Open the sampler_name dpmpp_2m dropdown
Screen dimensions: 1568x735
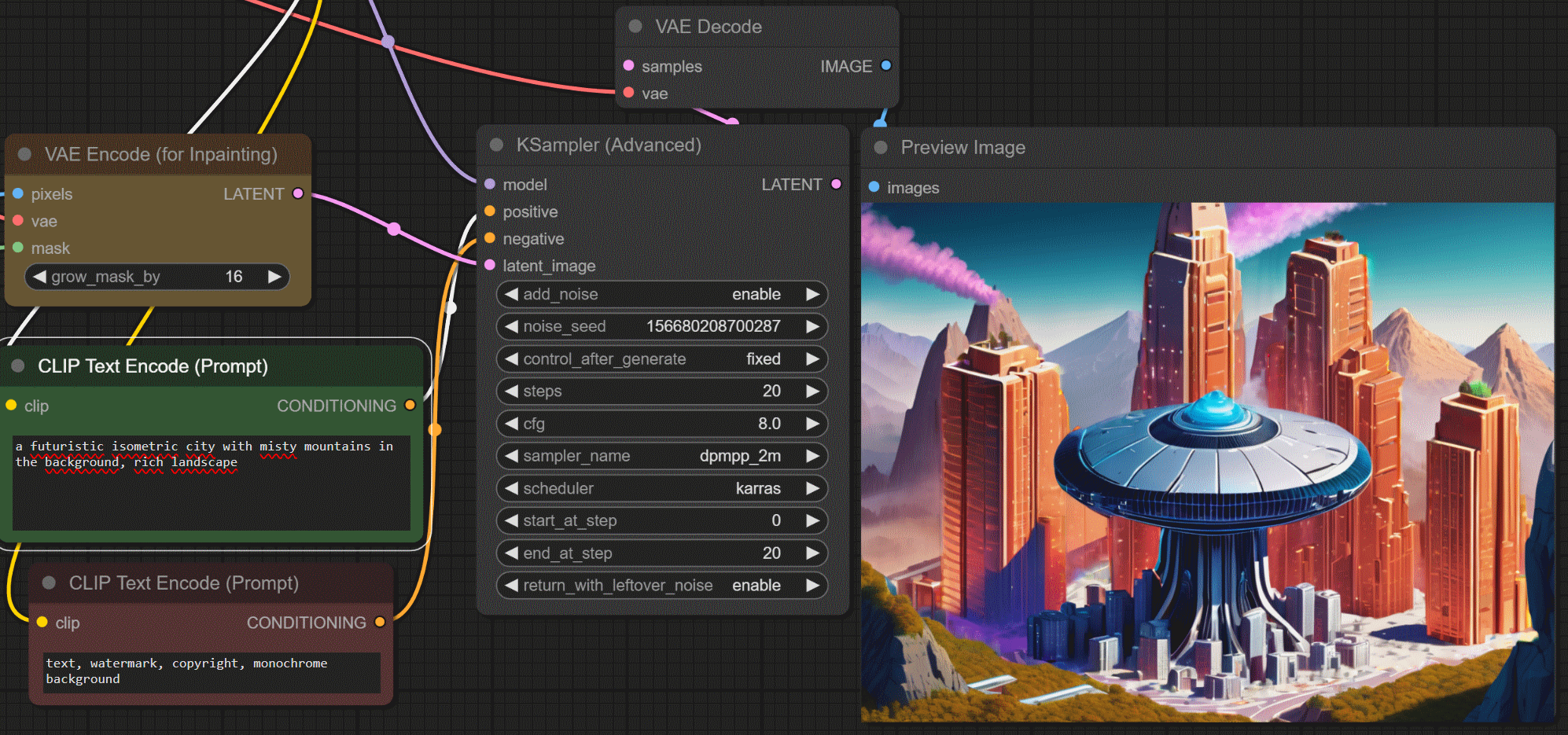[661, 456]
